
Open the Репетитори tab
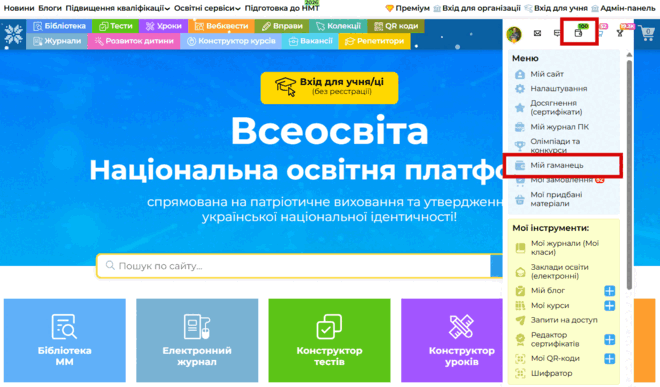pyautogui.click(x=374, y=41)
